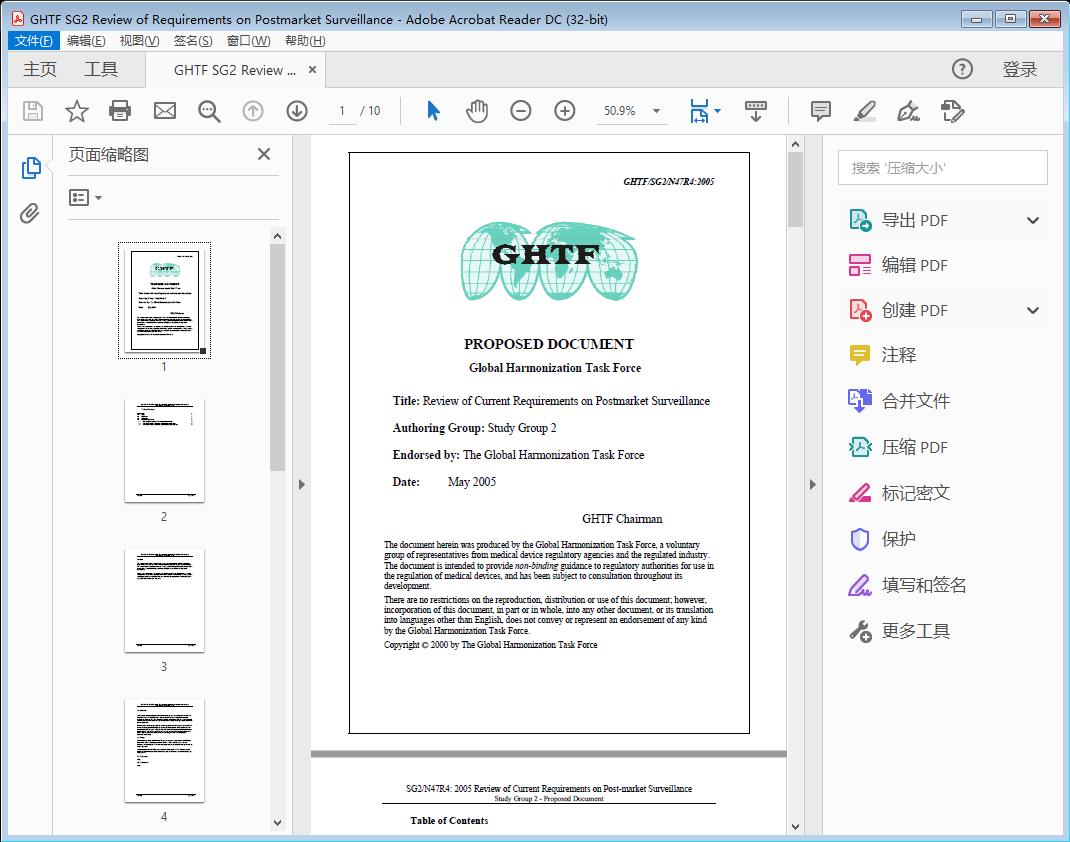
Task: Open the 注释 comment tool
Action: 882,355
